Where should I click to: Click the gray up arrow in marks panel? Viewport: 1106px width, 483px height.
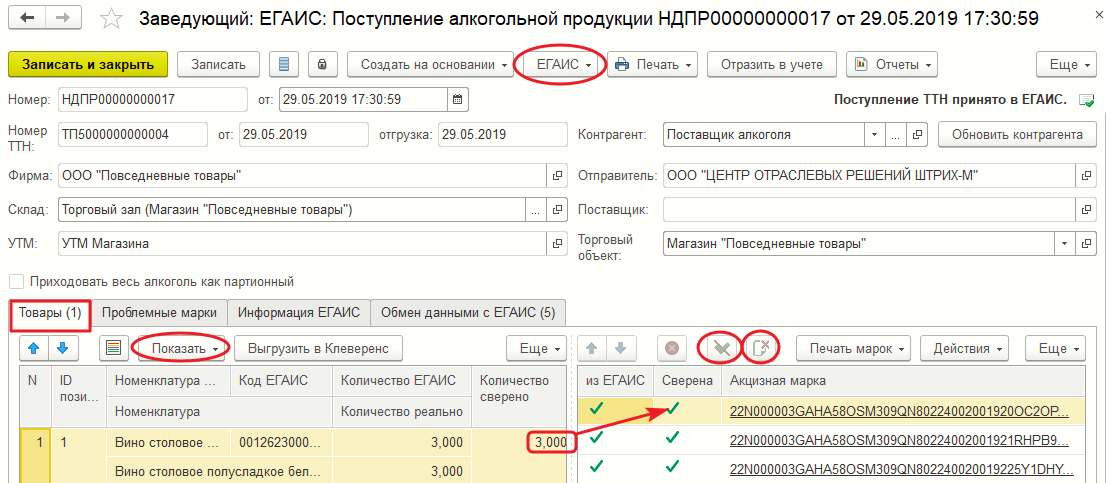[x=591, y=348]
